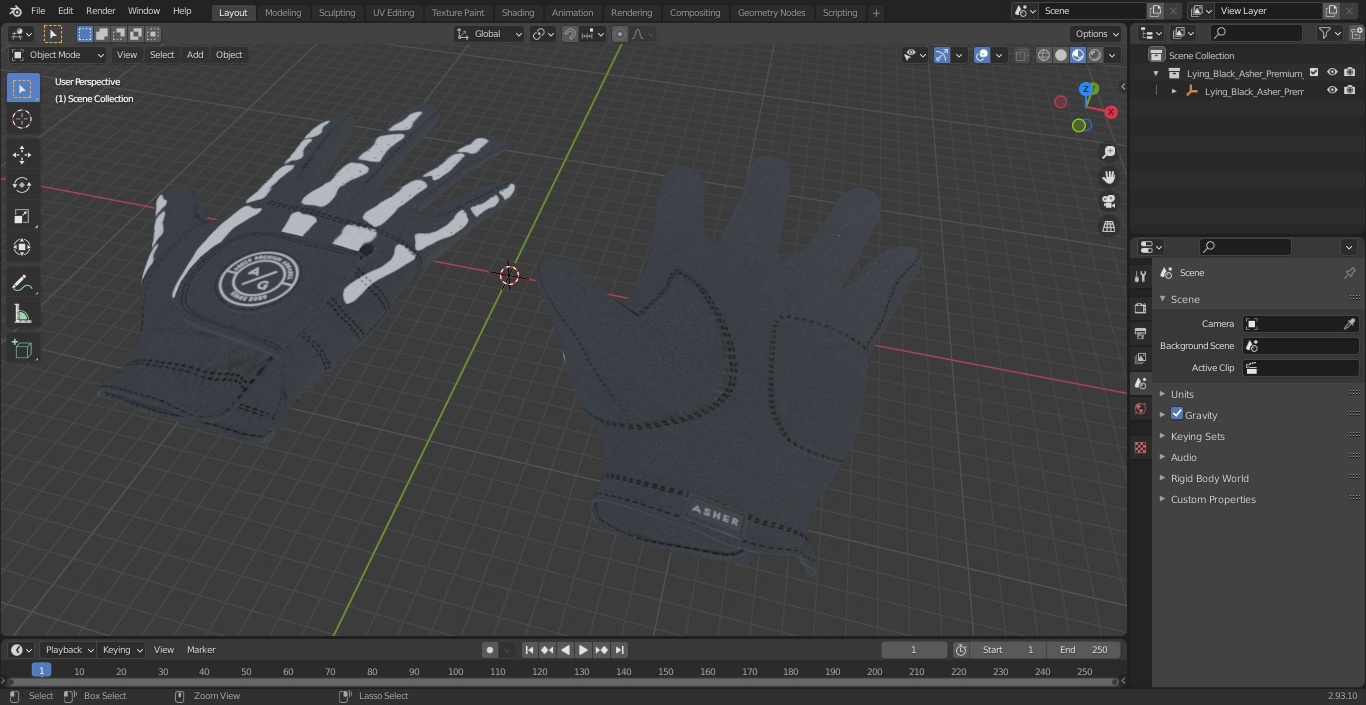Switch to Wireframe viewport shading
The height and width of the screenshot is (705, 1366).
click(1044, 55)
